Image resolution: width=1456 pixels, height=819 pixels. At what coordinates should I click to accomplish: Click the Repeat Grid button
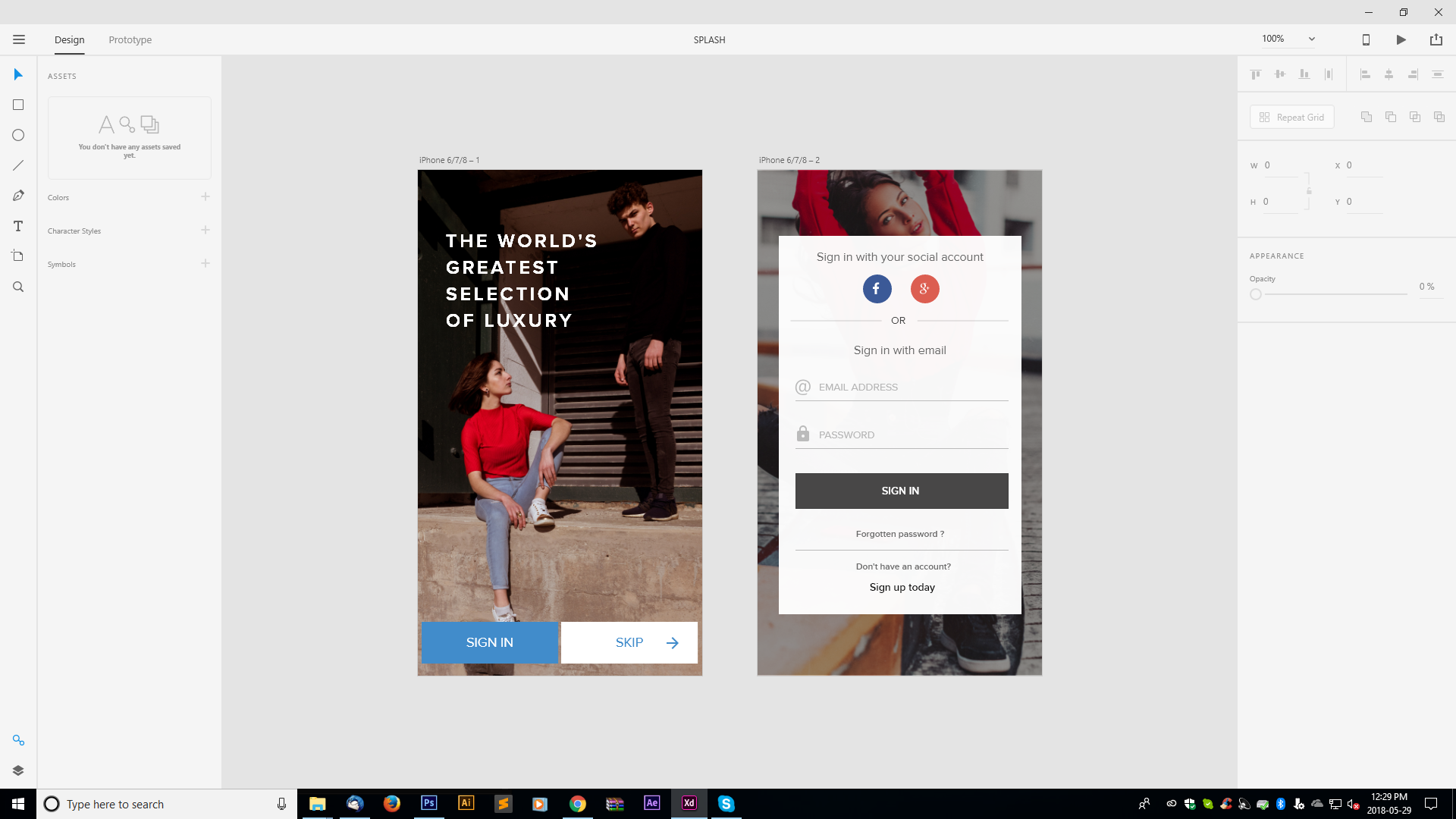coord(1292,117)
